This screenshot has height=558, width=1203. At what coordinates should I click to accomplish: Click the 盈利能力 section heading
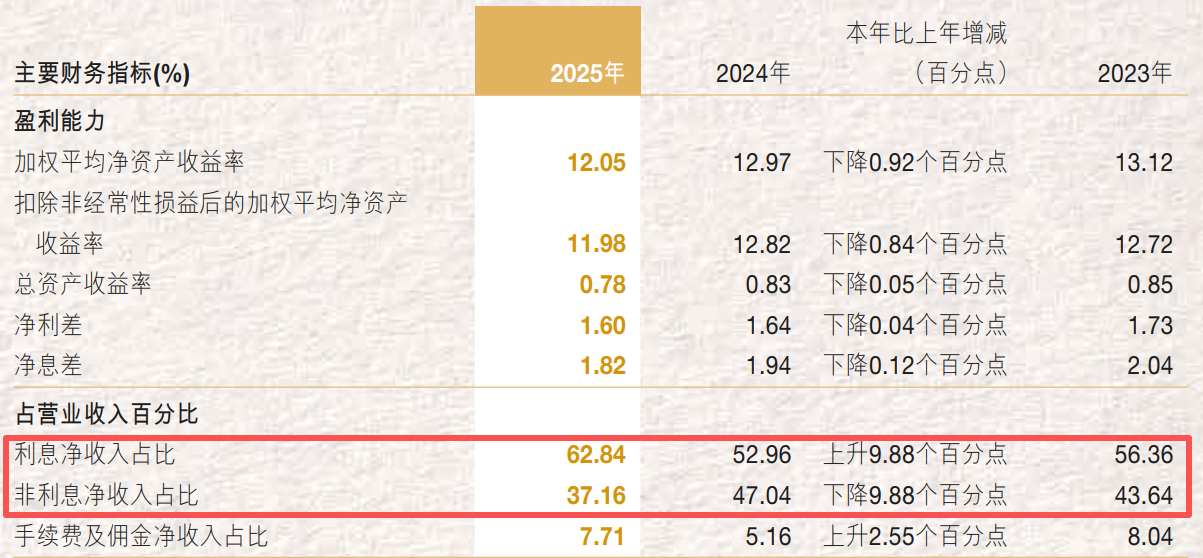(x=60, y=121)
